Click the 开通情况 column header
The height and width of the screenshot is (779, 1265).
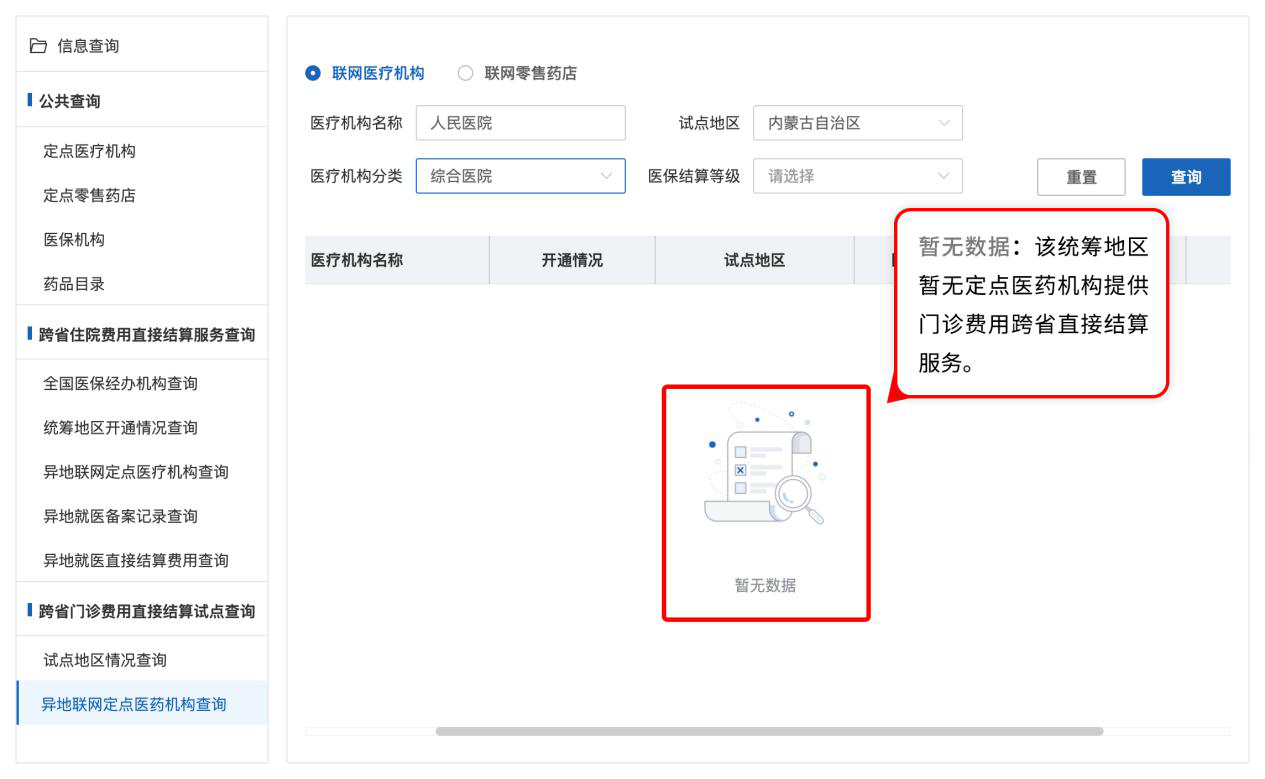(x=572, y=260)
